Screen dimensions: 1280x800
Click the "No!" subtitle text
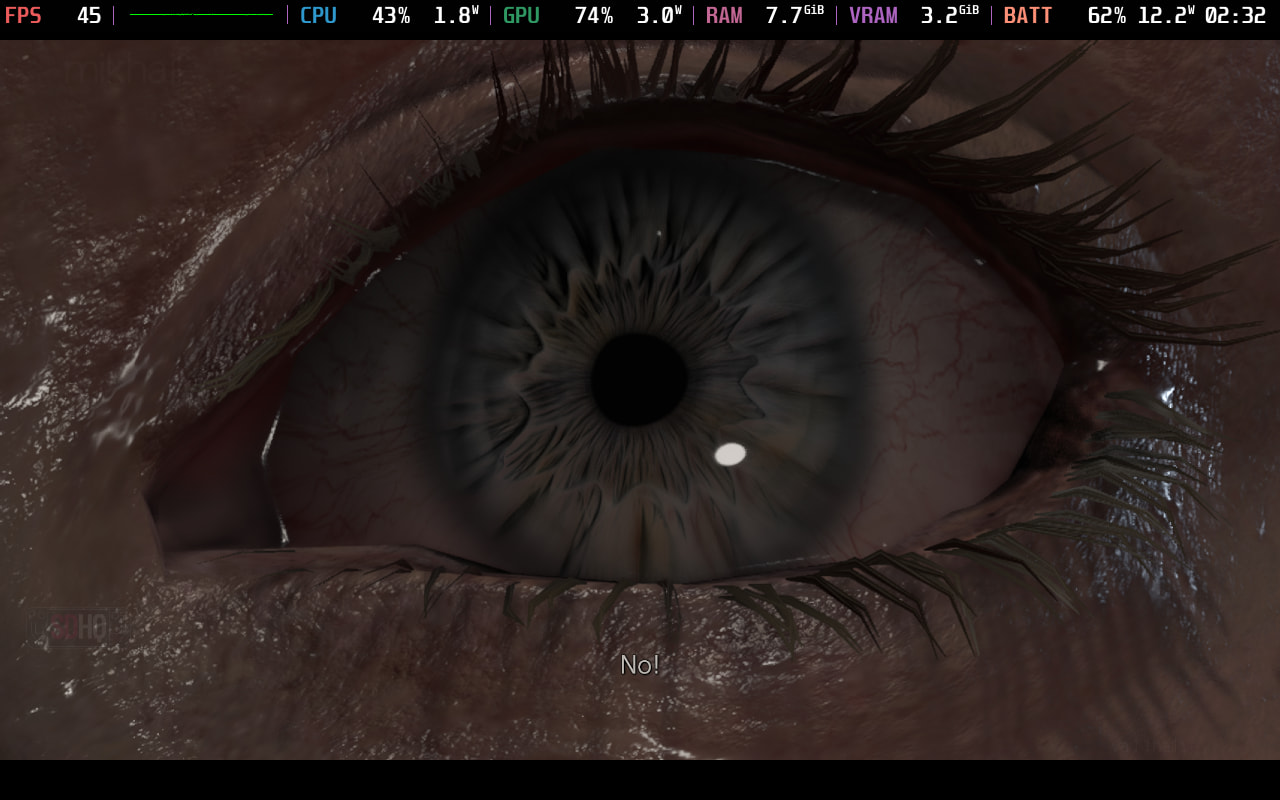click(640, 665)
